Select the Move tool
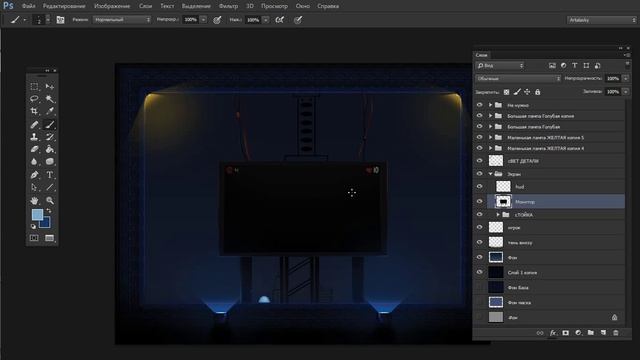Screen dimensions: 640x360 tap(50, 87)
